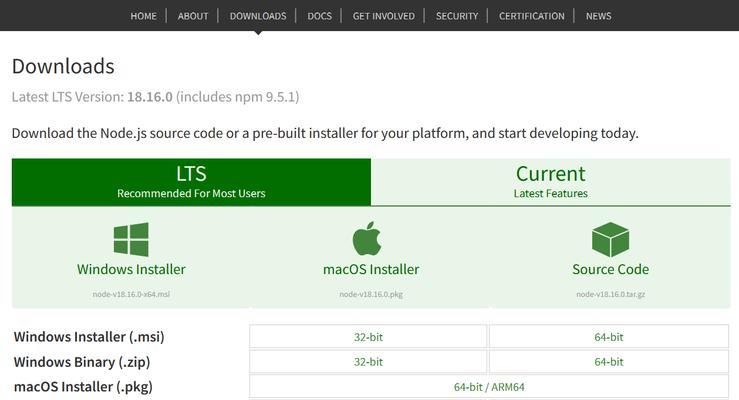Open the HOME nav item
The height and width of the screenshot is (400, 739).
coord(143,16)
